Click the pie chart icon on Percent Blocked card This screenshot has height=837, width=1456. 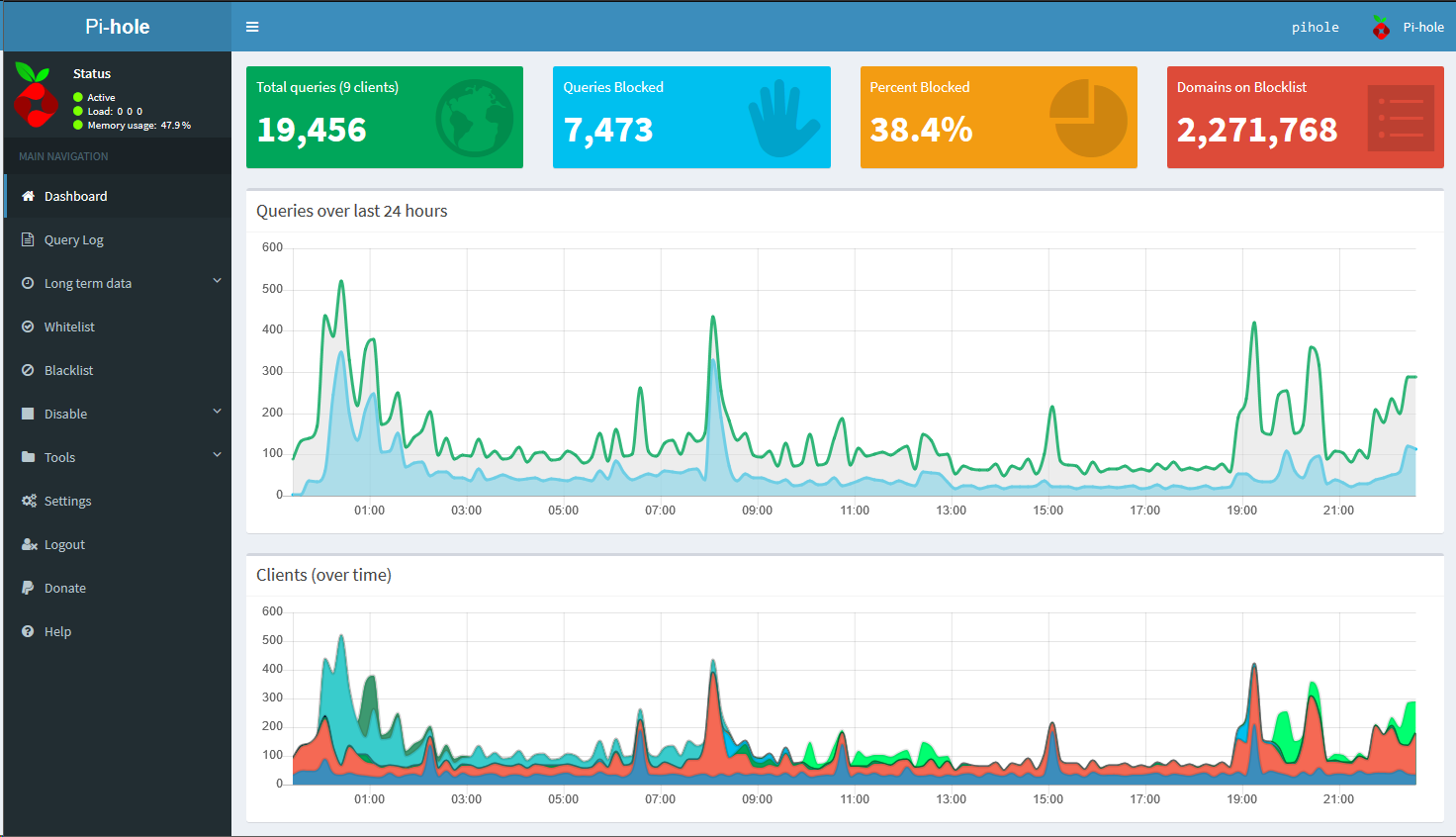pyautogui.click(x=1088, y=119)
